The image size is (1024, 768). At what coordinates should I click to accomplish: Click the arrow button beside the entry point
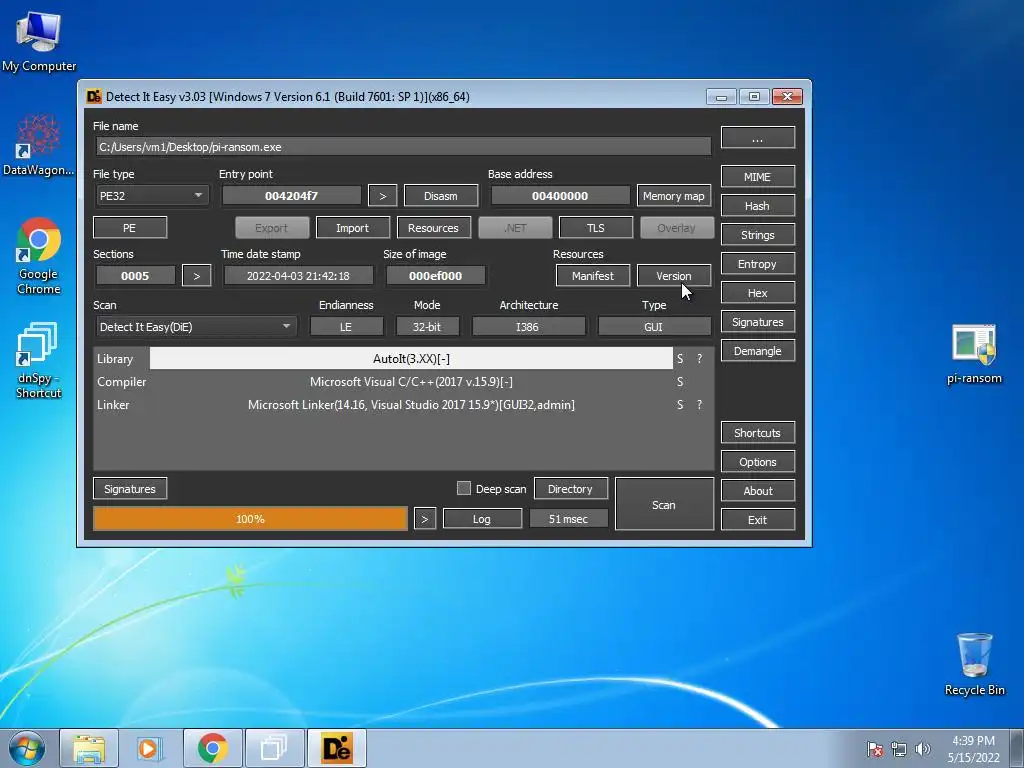coord(383,196)
